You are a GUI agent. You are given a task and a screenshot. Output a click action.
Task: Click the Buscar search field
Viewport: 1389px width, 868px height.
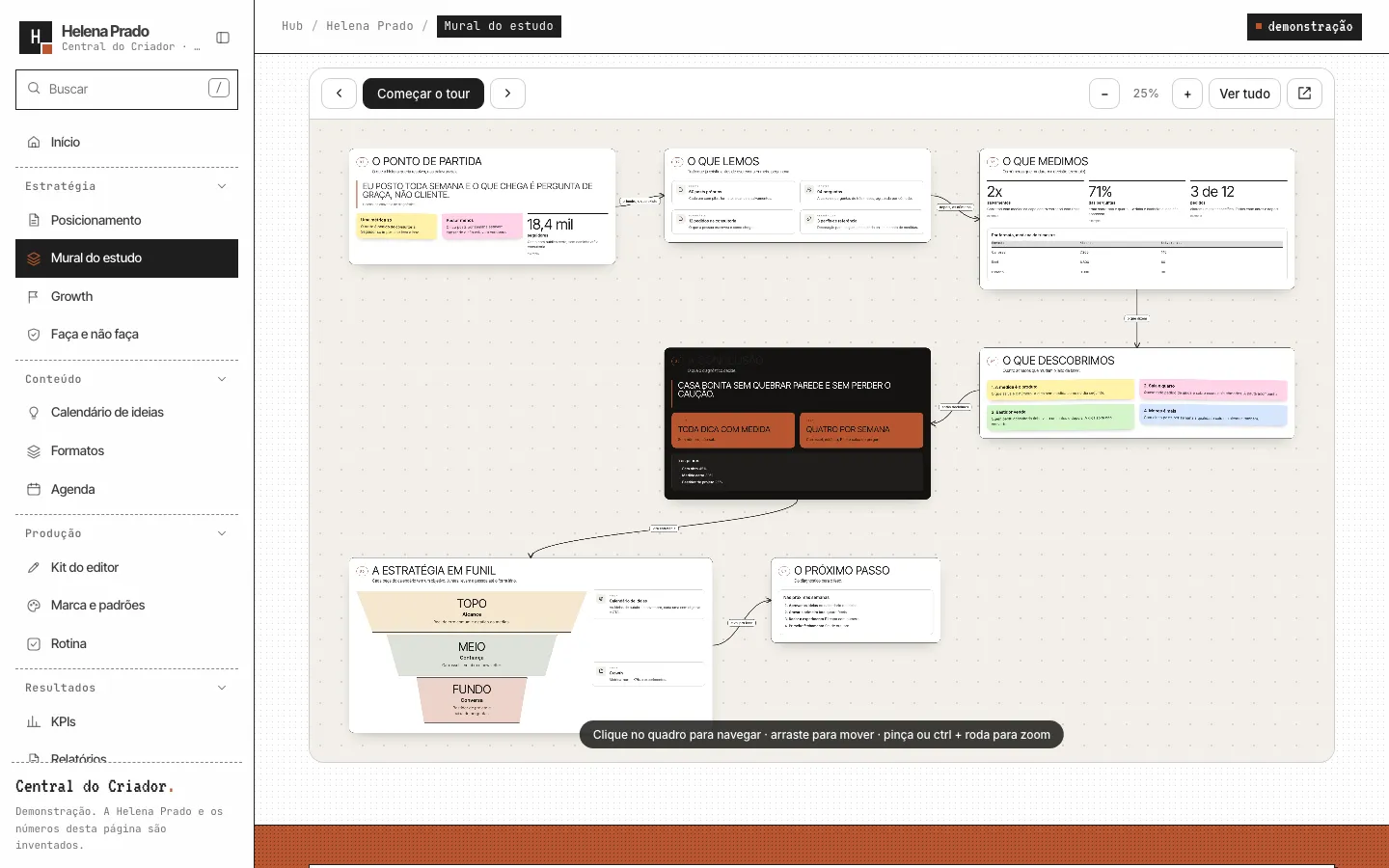[126, 89]
